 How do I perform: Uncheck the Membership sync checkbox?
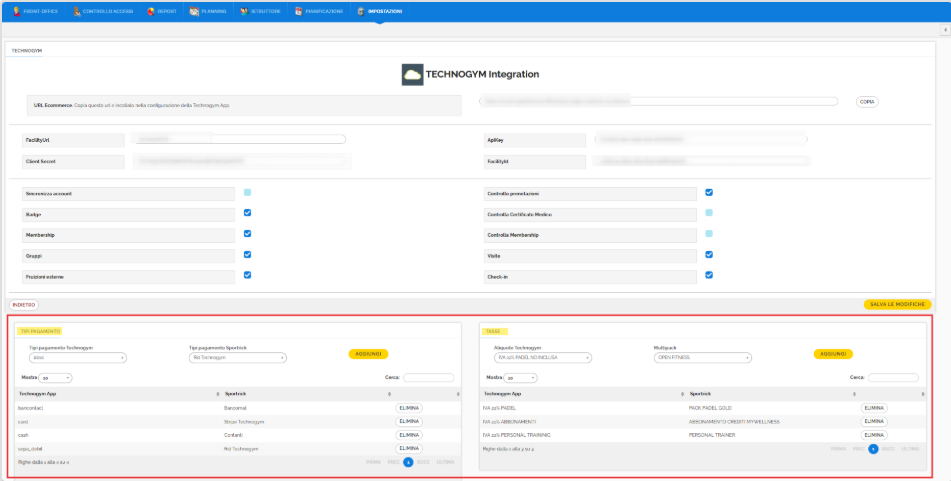point(247,234)
